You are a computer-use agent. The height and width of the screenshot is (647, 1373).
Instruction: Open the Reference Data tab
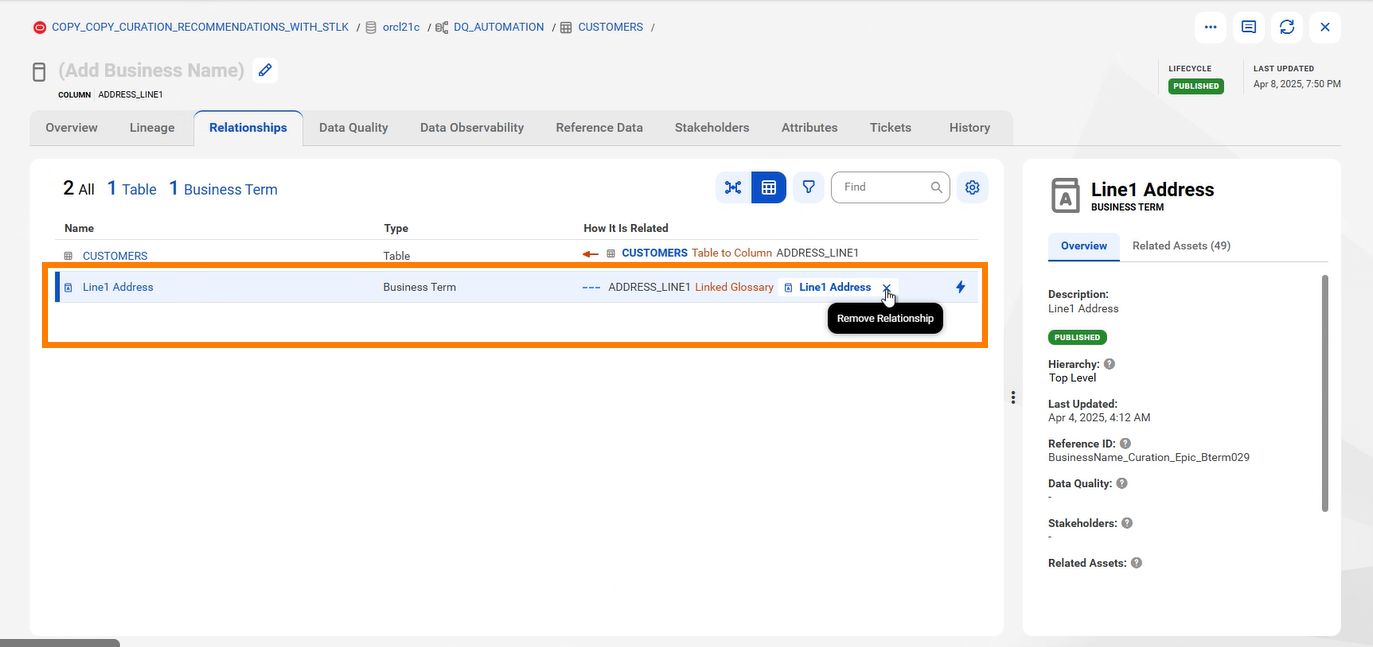click(599, 127)
